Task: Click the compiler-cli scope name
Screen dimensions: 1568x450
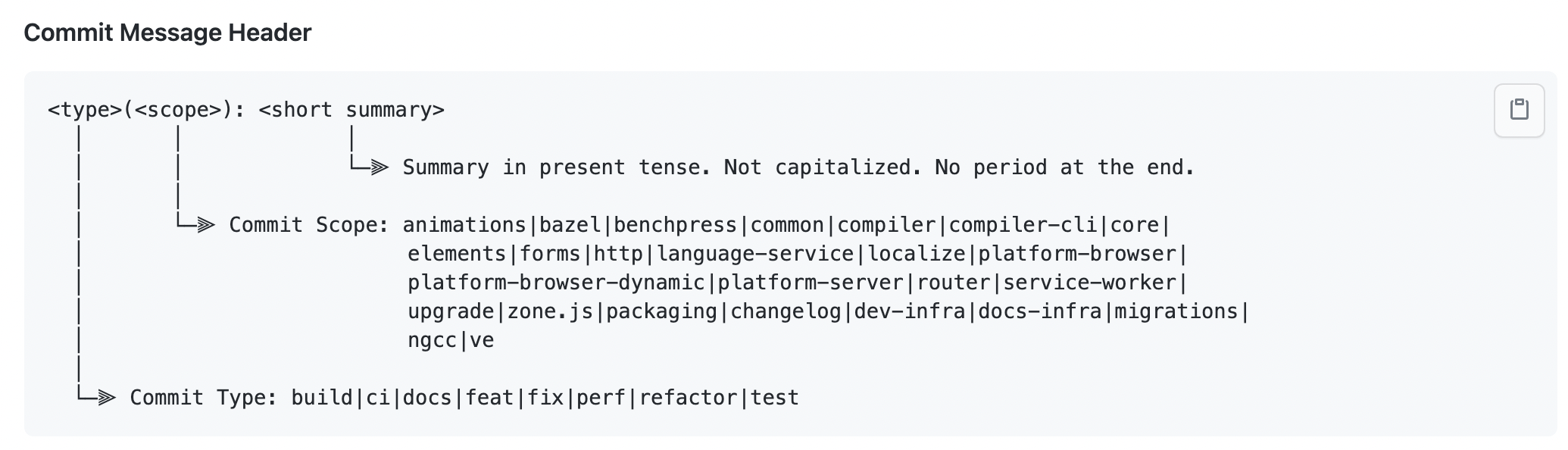Action: (x=1023, y=225)
